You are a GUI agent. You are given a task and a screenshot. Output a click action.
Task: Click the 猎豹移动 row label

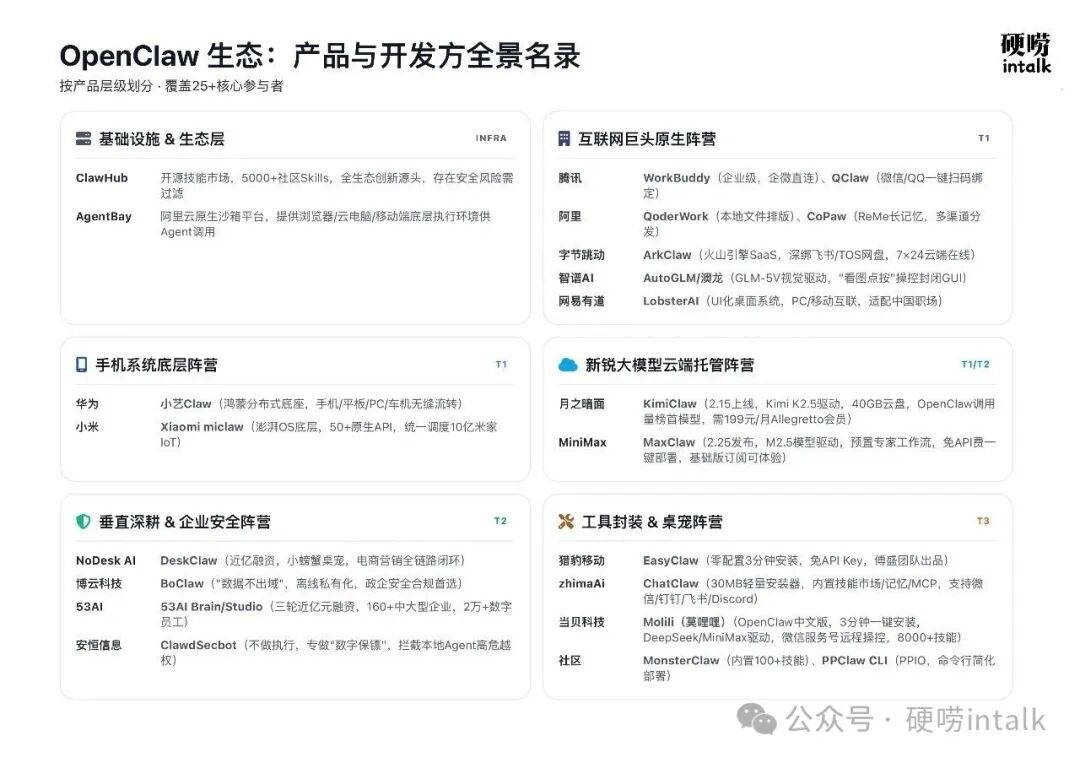(x=581, y=561)
